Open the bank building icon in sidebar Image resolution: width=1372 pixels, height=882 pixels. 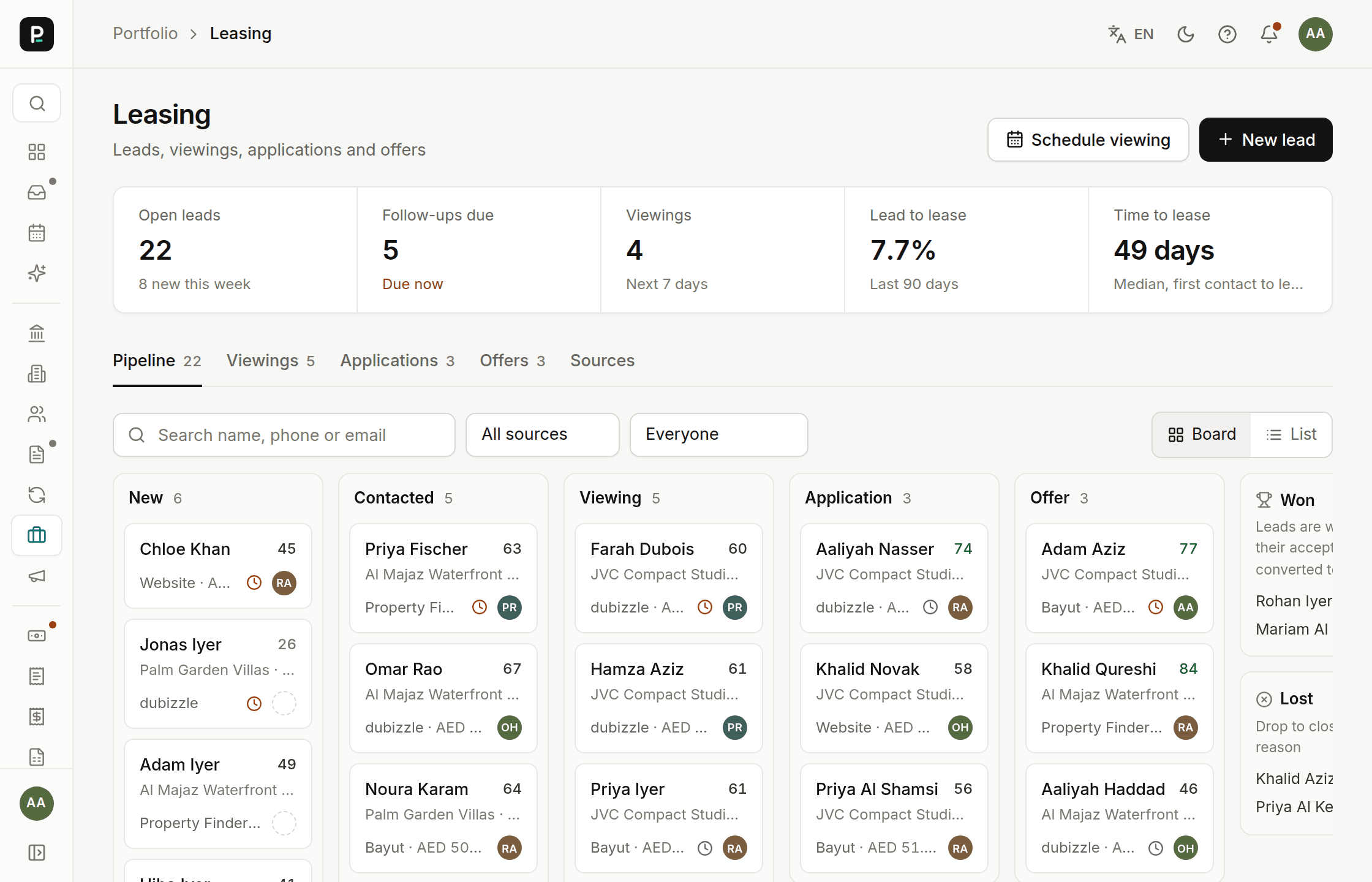(x=37, y=333)
